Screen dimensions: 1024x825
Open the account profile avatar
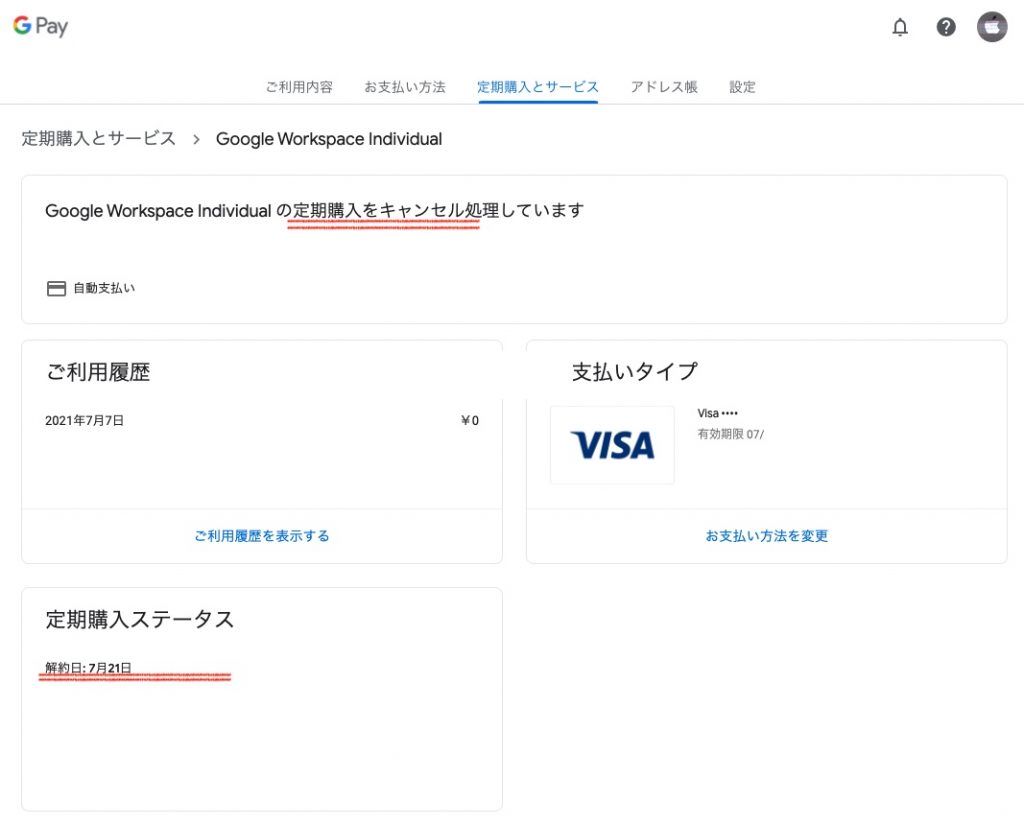[991, 27]
